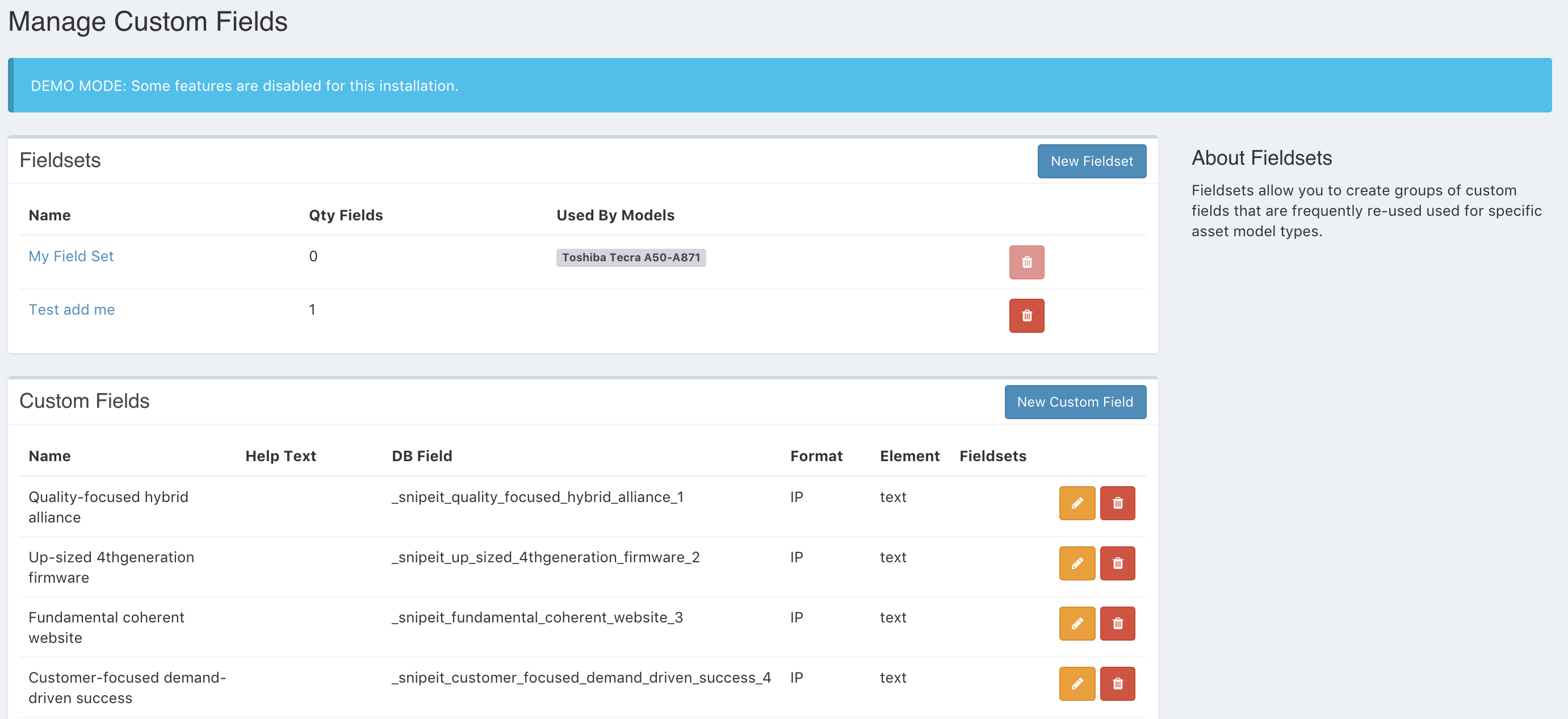Click the Name column header in Fieldsets

(49, 214)
